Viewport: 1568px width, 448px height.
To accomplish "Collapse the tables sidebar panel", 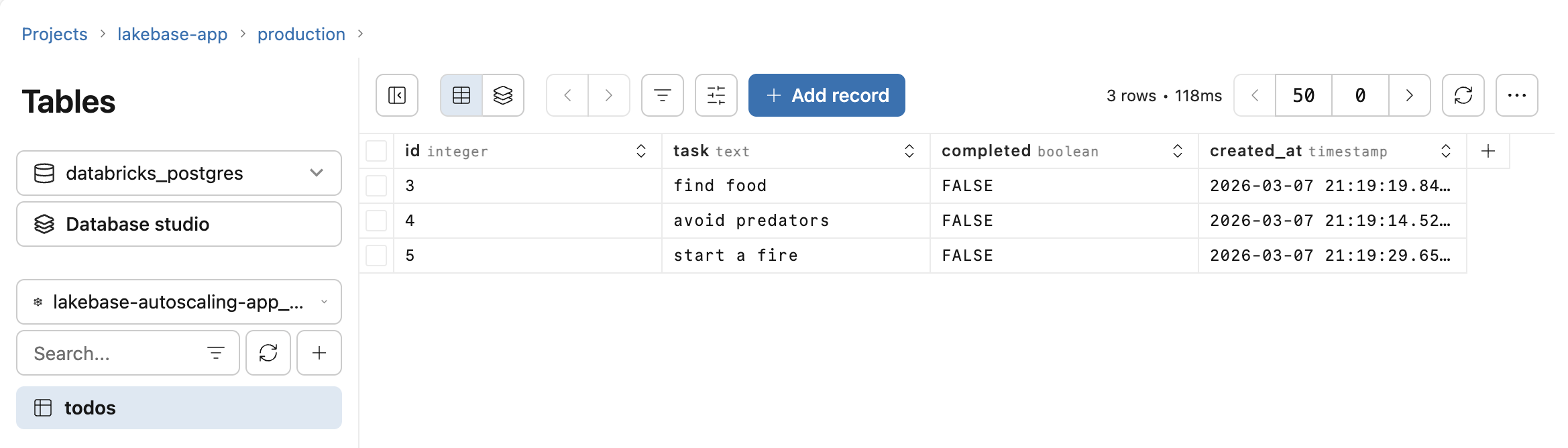I will pos(396,95).
